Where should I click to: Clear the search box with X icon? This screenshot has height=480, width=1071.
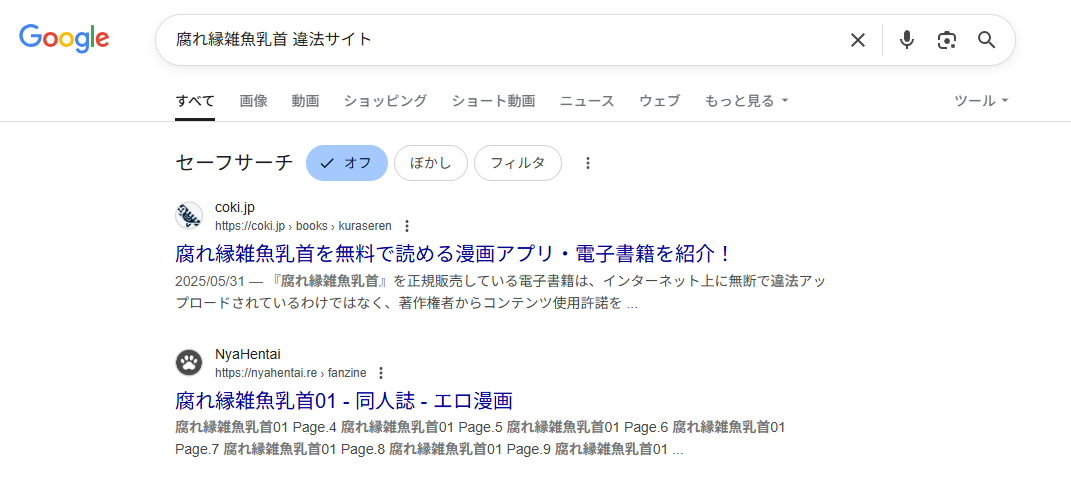tap(857, 40)
